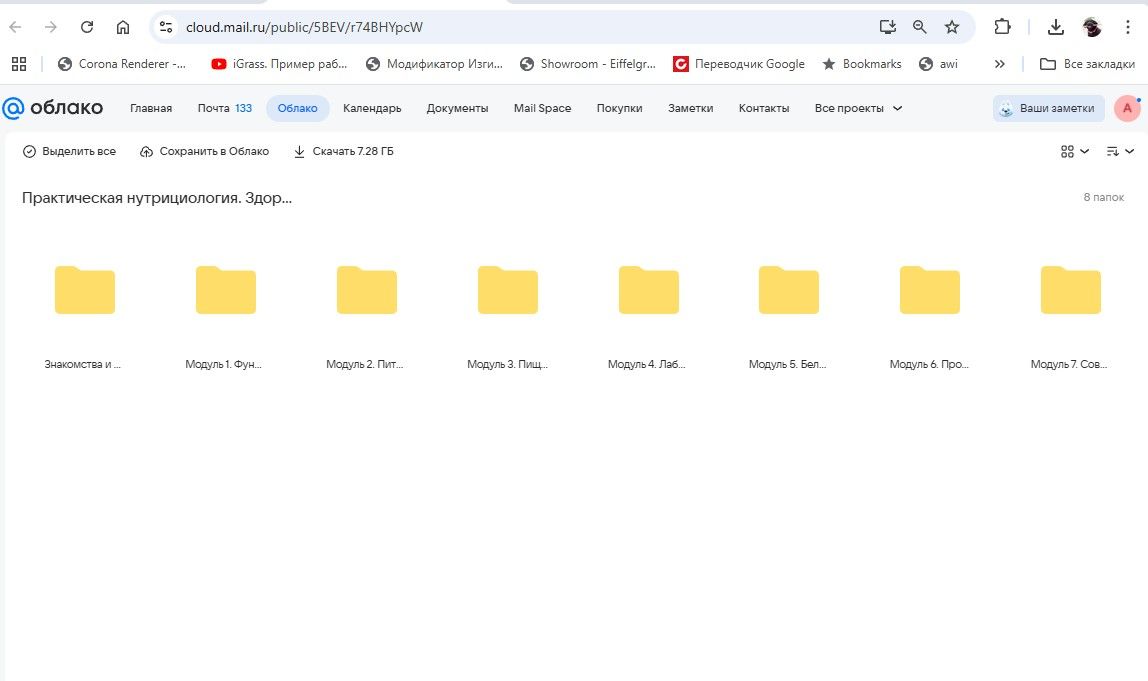Viewport: 1148px width, 681px height.
Task: Open the sort order dropdown
Action: pyautogui.click(x=1120, y=152)
